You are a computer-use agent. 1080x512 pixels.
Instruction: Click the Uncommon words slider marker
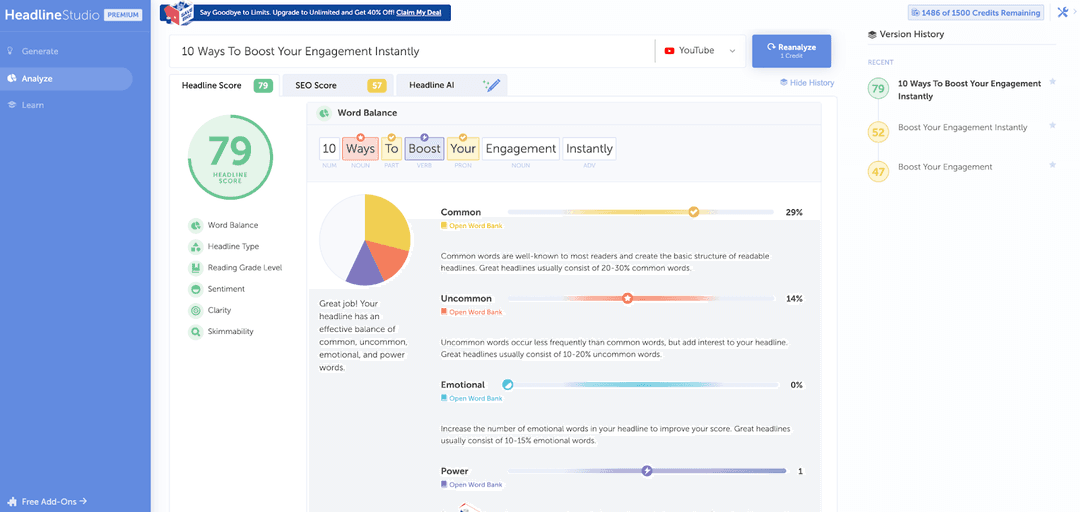(x=627, y=298)
